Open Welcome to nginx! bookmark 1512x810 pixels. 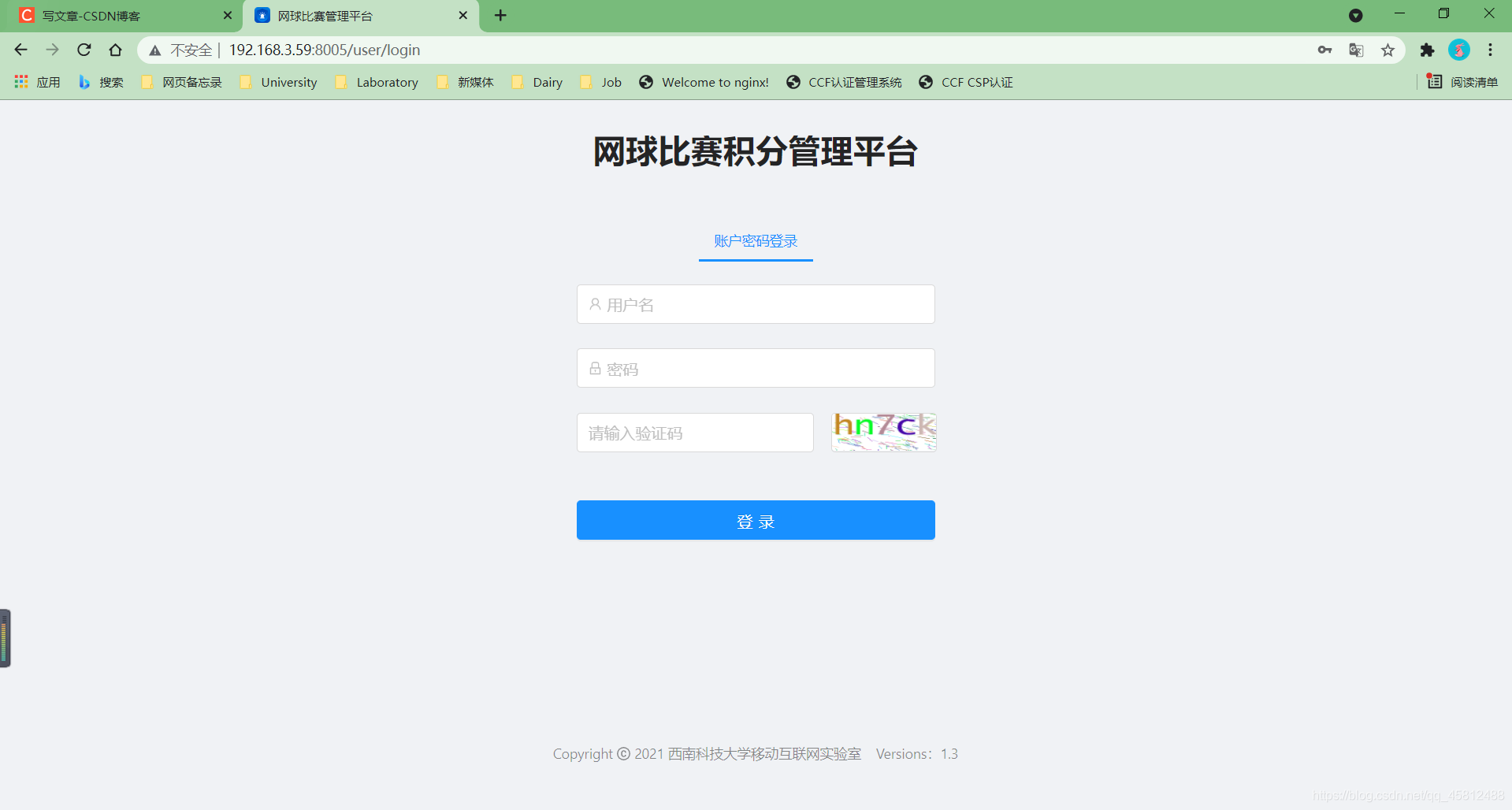704,82
